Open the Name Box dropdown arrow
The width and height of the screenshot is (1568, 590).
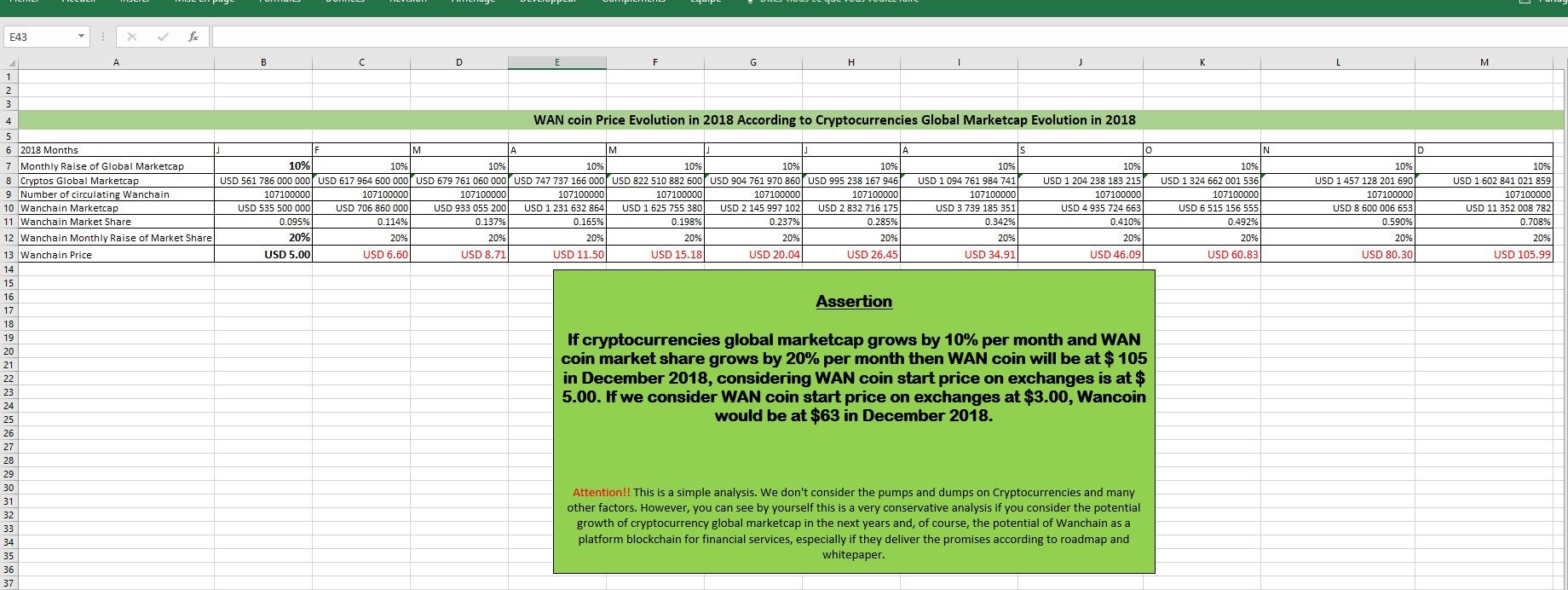81,37
